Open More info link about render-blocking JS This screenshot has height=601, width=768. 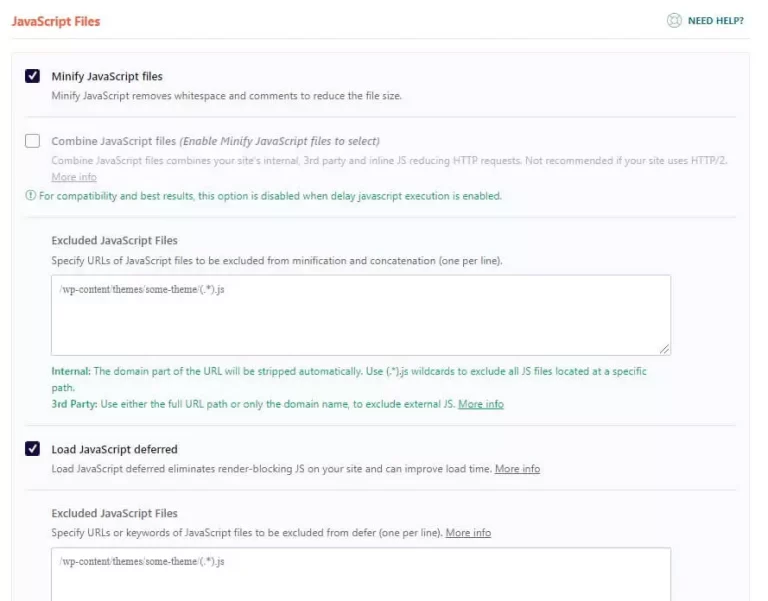[517, 469]
